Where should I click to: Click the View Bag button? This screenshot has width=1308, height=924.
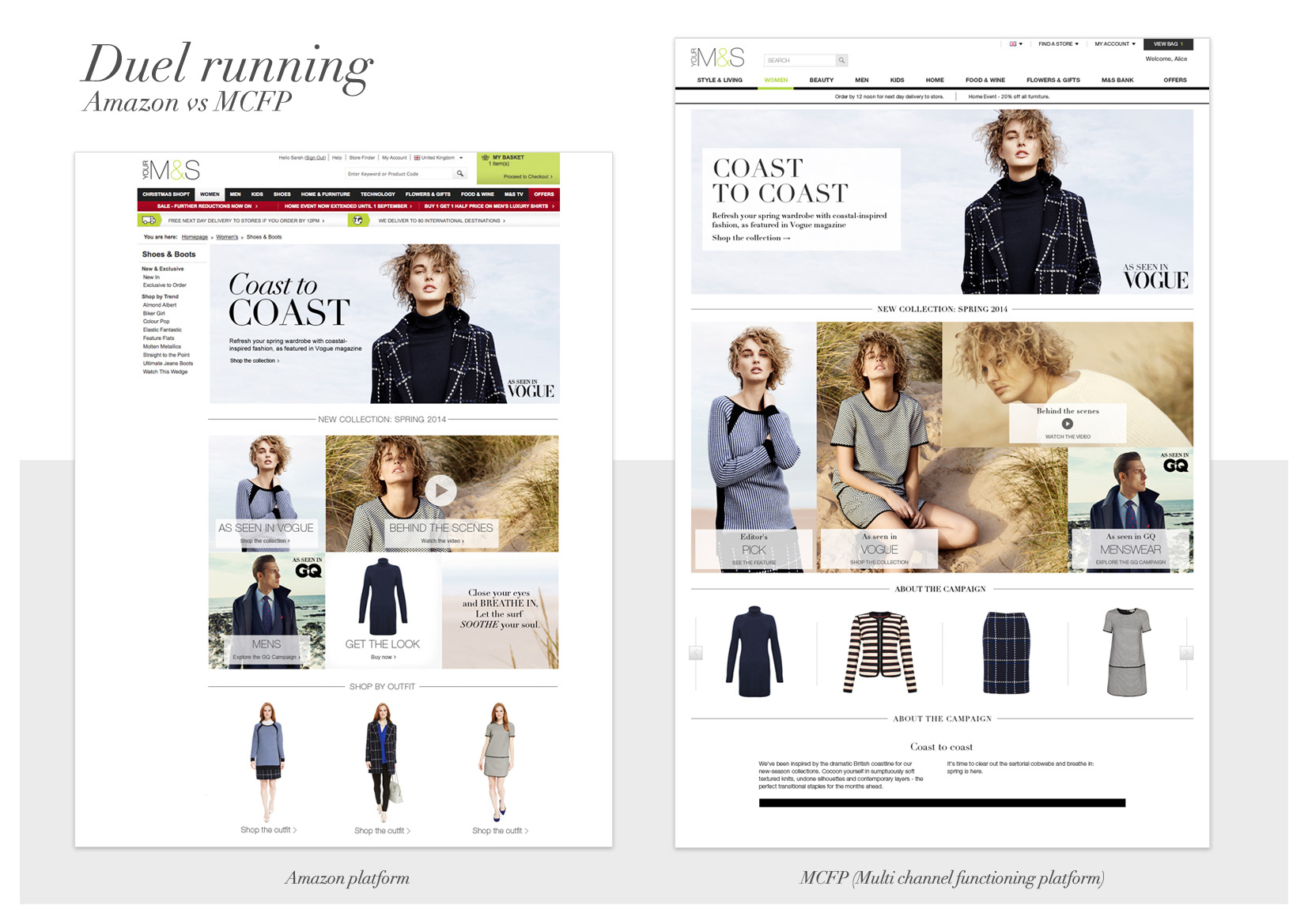(x=1168, y=44)
